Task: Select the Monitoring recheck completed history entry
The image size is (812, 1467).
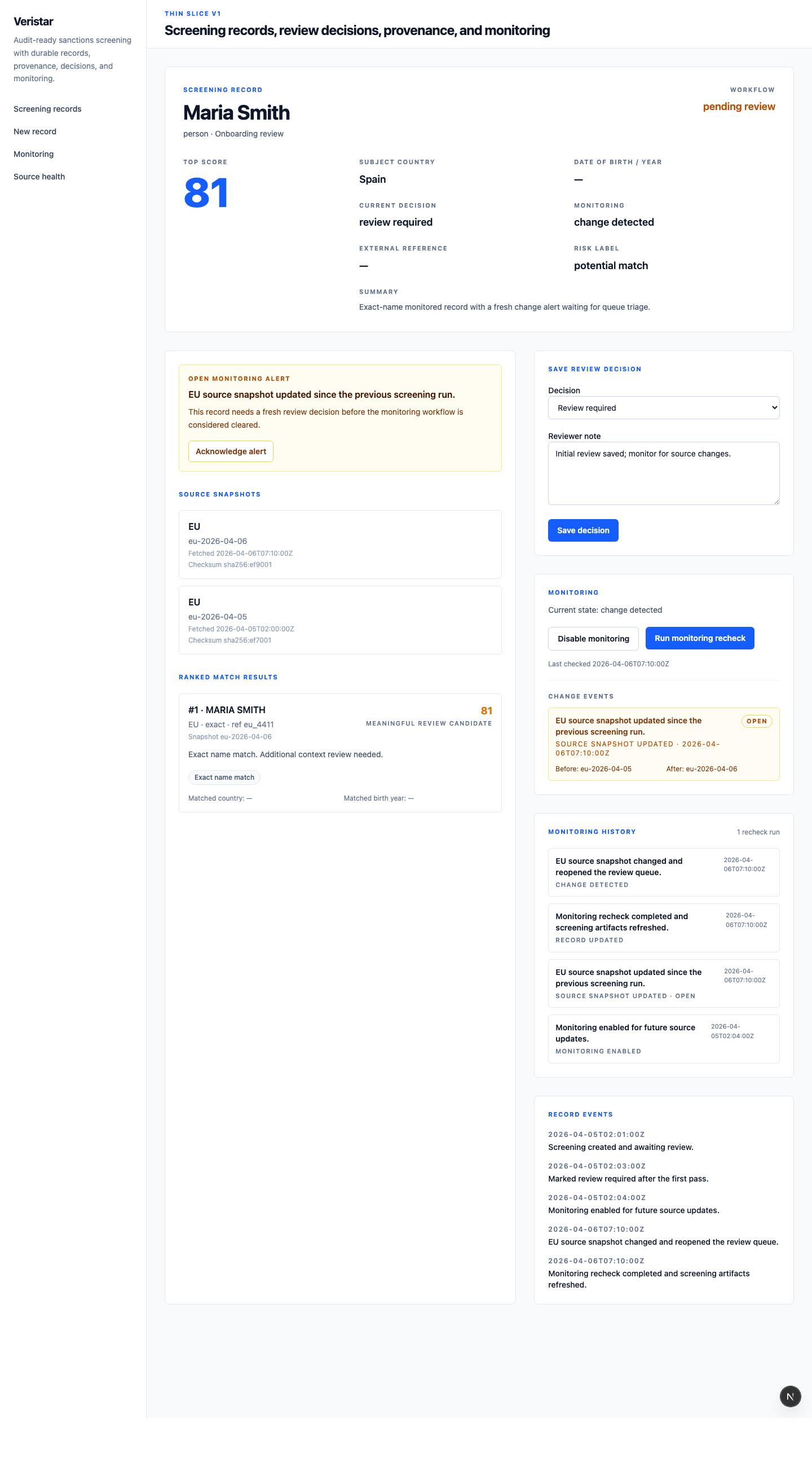Action: click(x=663, y=927)
